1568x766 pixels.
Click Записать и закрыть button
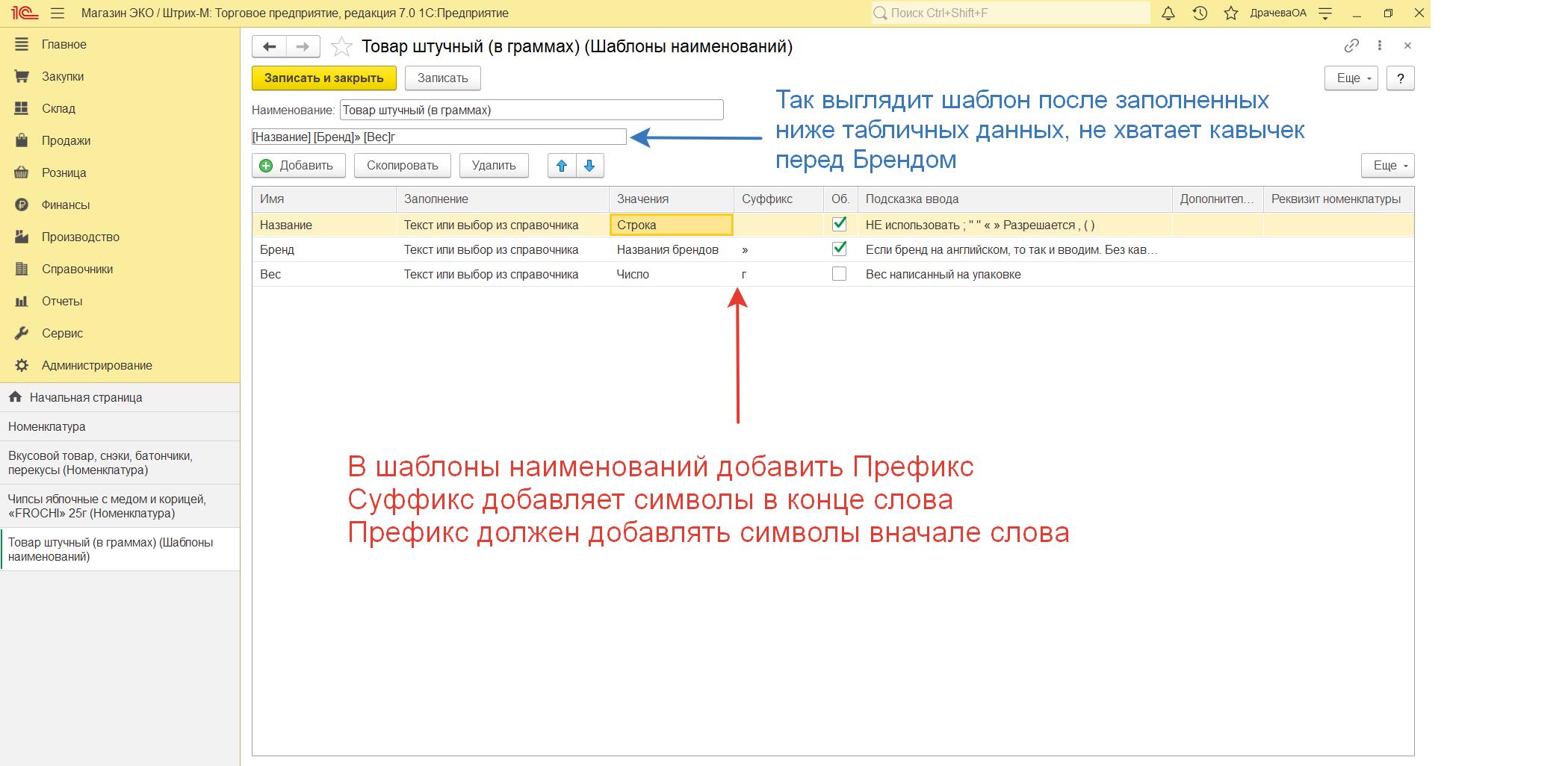(323, 78)
